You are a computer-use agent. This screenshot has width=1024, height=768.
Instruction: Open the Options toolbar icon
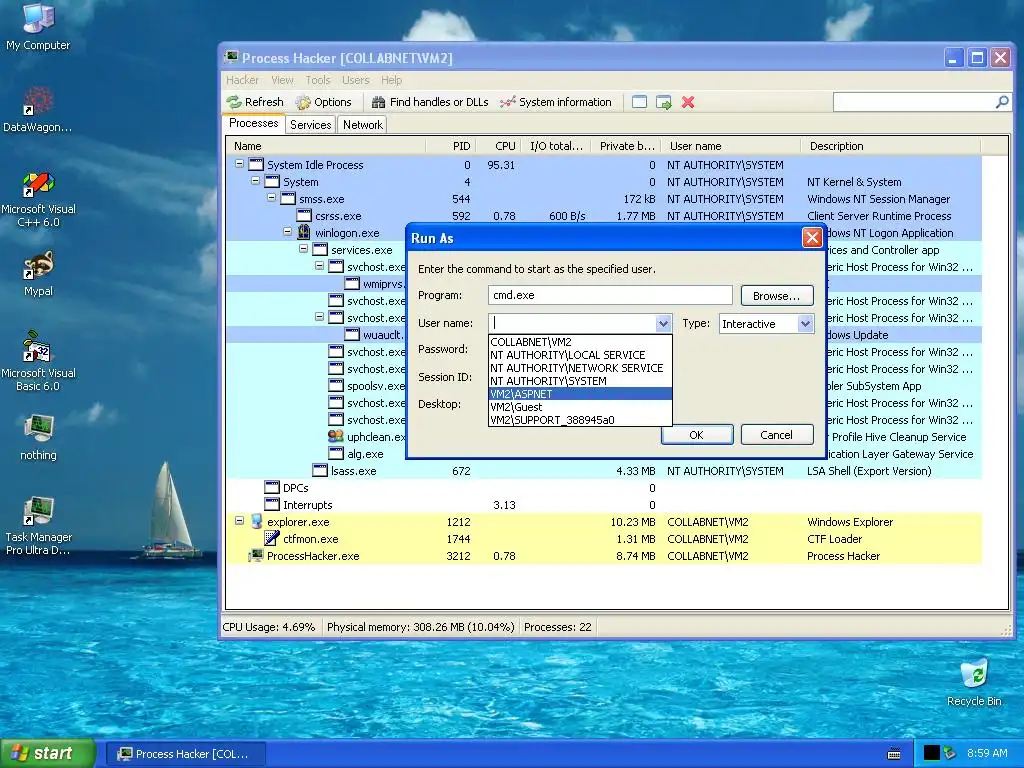click(303, 102)
